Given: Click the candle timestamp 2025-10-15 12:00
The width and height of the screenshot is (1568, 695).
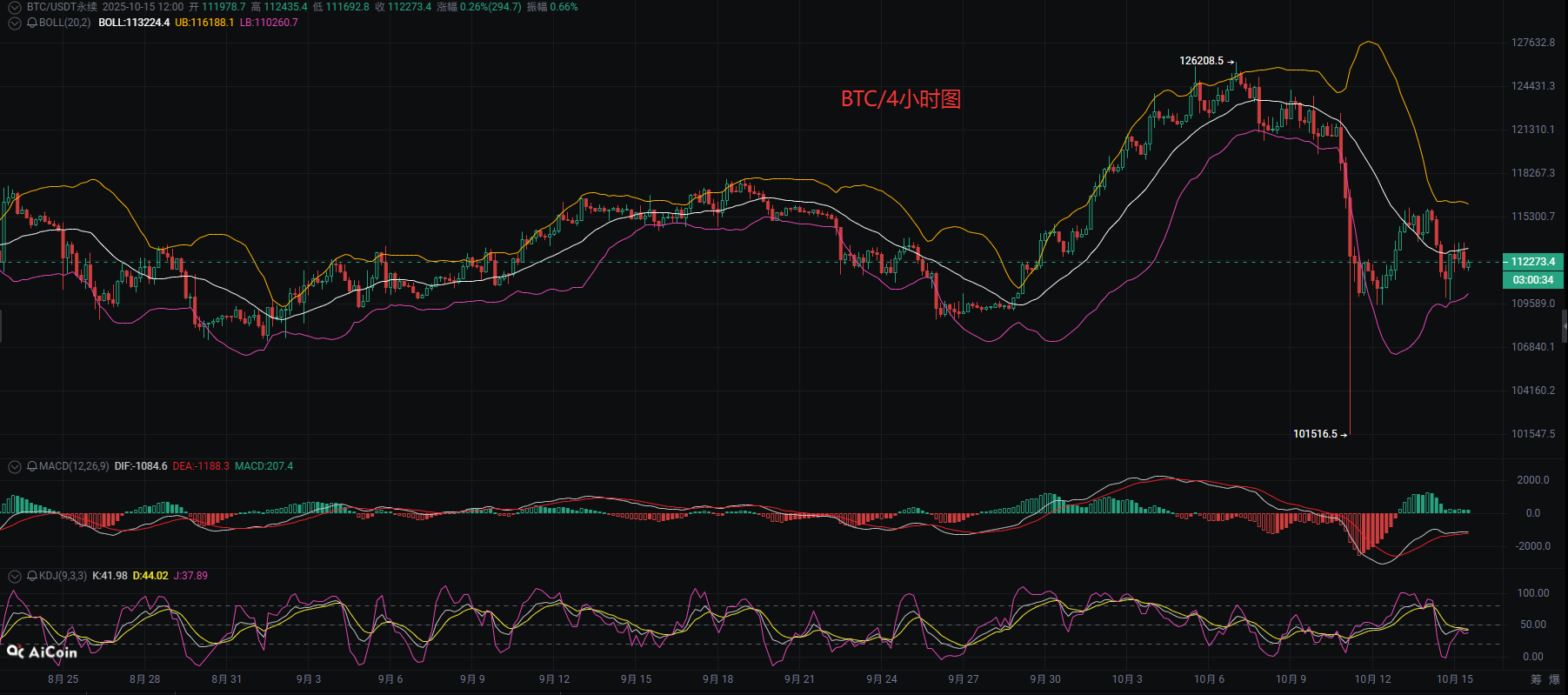Looking at the screenshot, I should (143, 7).
